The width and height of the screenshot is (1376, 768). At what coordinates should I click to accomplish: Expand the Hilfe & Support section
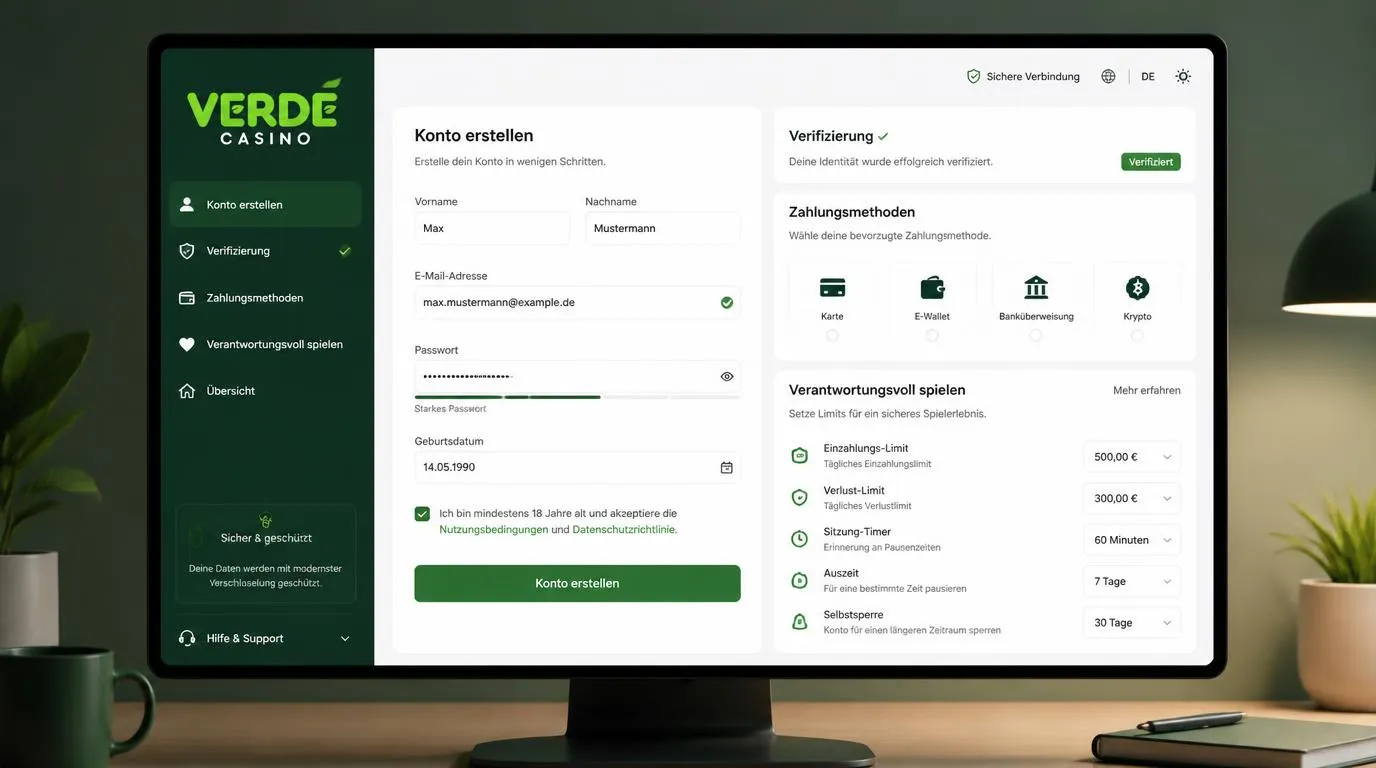265,638
